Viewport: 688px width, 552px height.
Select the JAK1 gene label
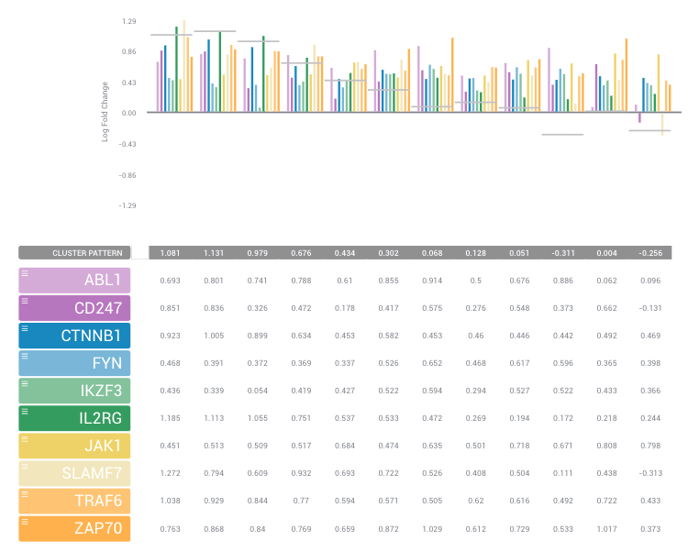(74, 446)
